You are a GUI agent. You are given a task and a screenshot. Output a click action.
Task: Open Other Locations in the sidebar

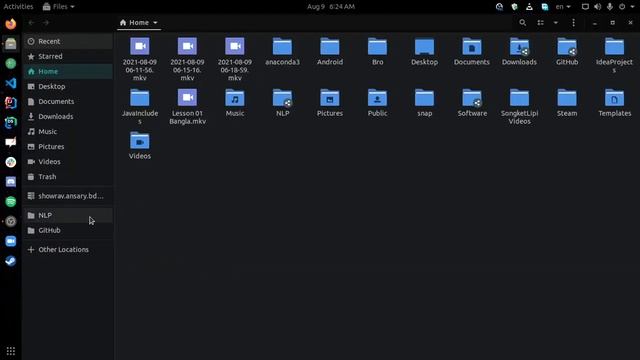(x=68, y=249)
